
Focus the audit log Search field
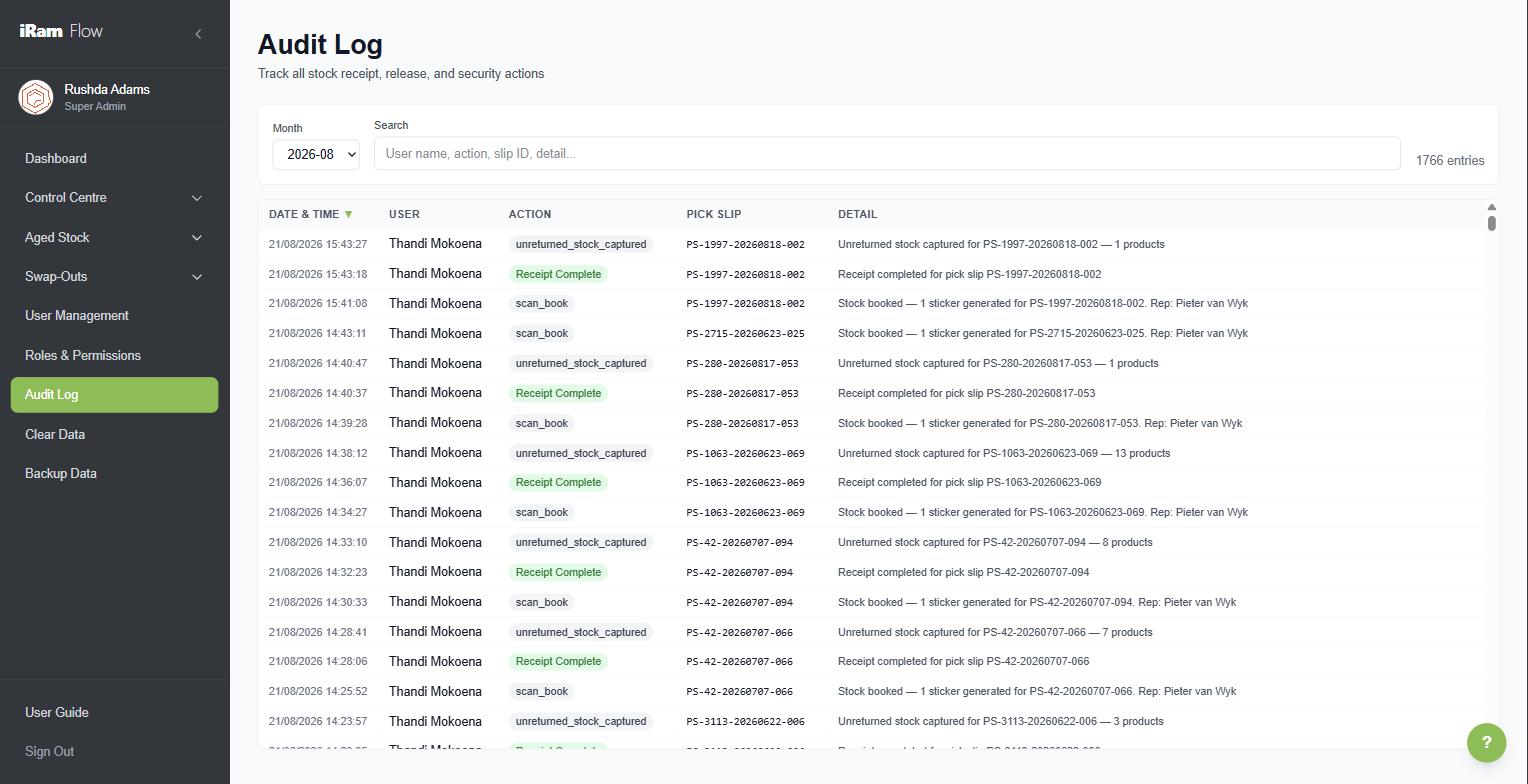[x=887, y=154]
